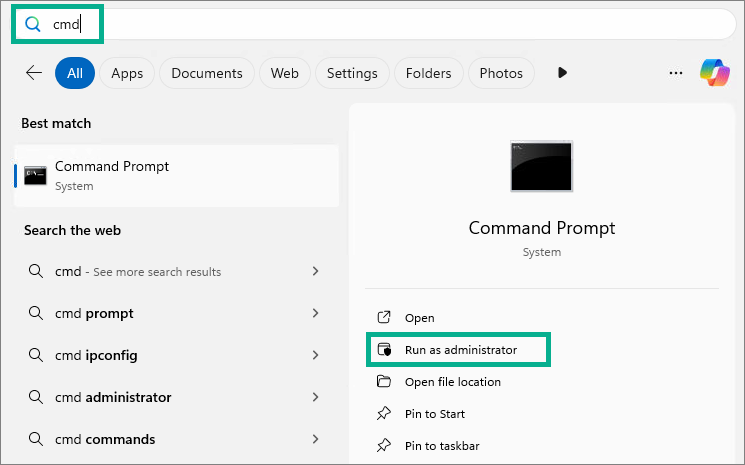This screenshot has width=745, height=465.
Task: Click magnifier icon beside cmd administrator suggestion
Action: (36, 397)
